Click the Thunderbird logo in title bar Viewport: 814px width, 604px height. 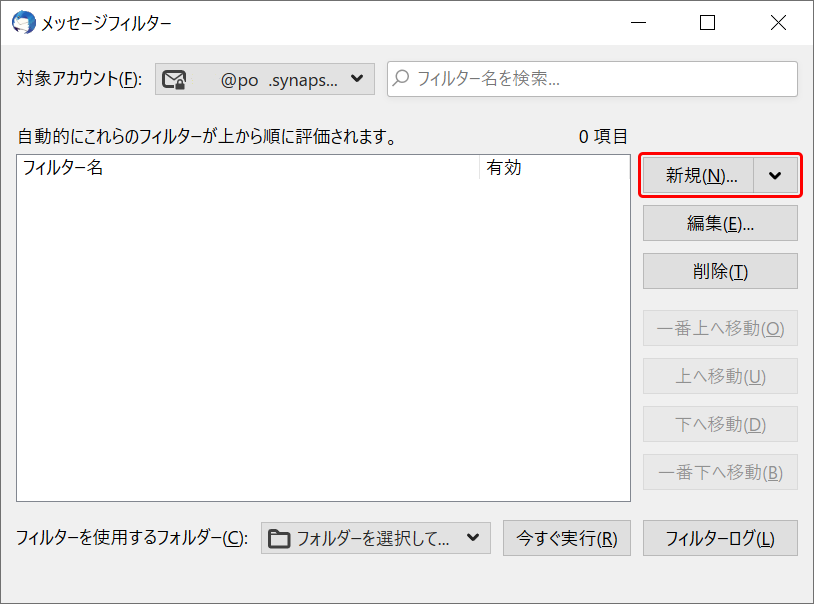24,23
